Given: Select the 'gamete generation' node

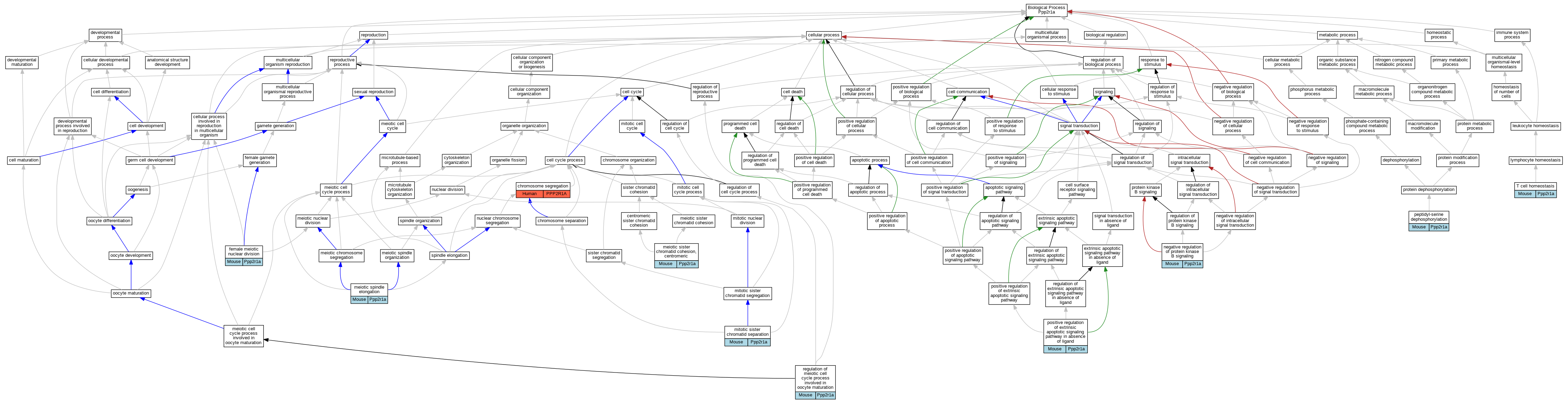Looking at the screenshot, I should pyautogui.click(x=275, y=125).
